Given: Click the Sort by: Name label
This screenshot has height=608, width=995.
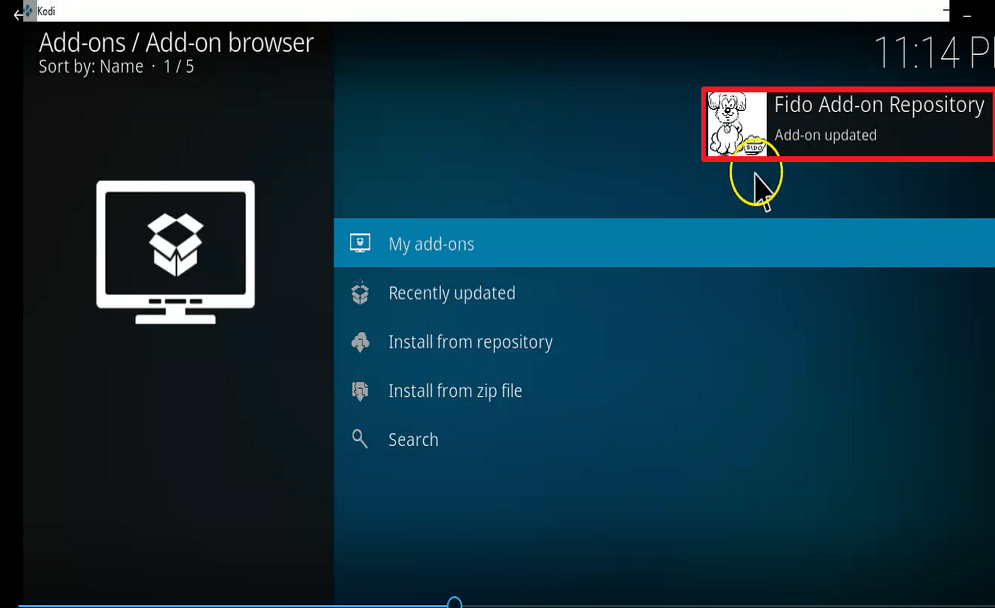Looking at the screenshot, I should [91, 67].
